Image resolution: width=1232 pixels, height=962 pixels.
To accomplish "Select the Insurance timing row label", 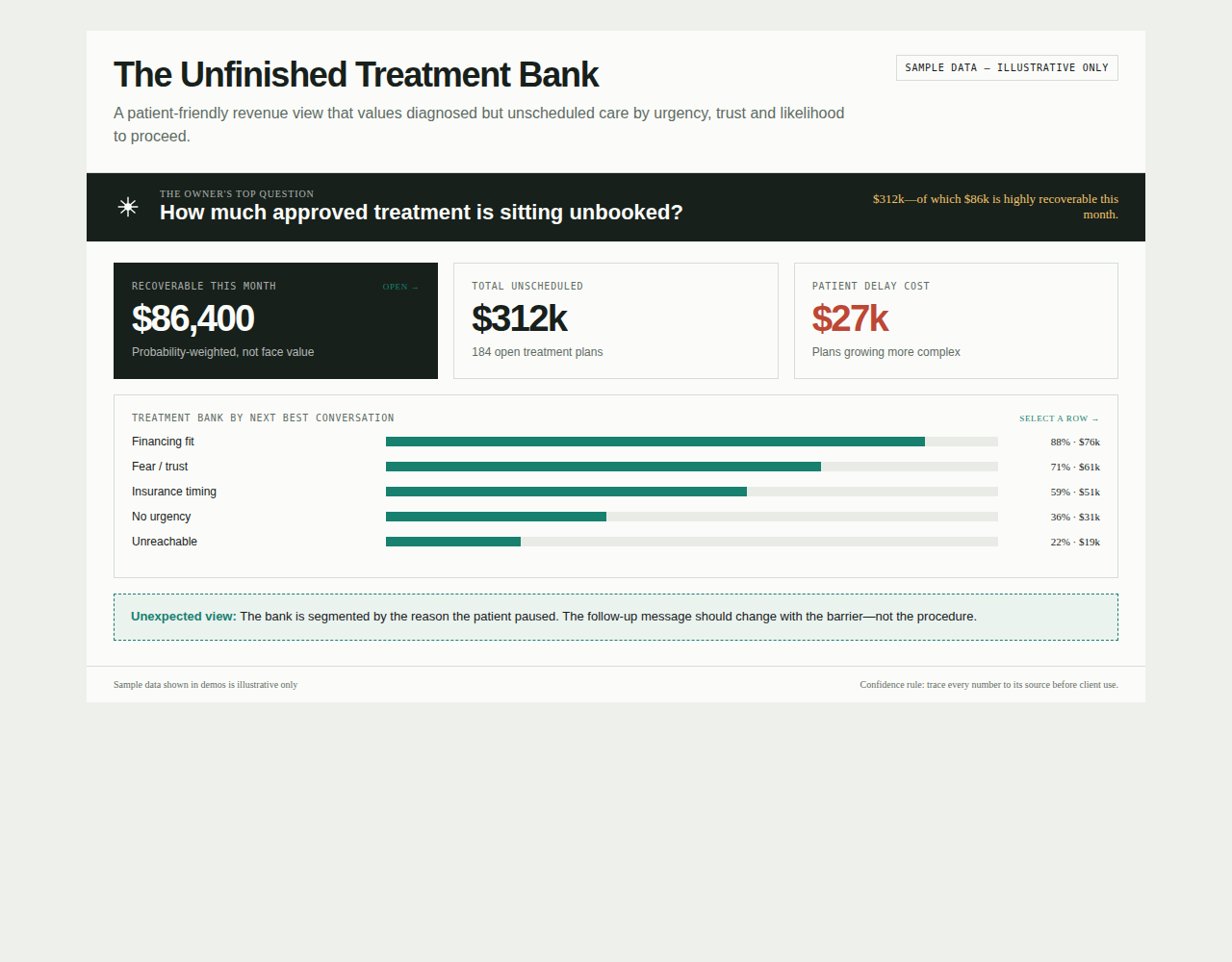I will [x=174, y=492].
